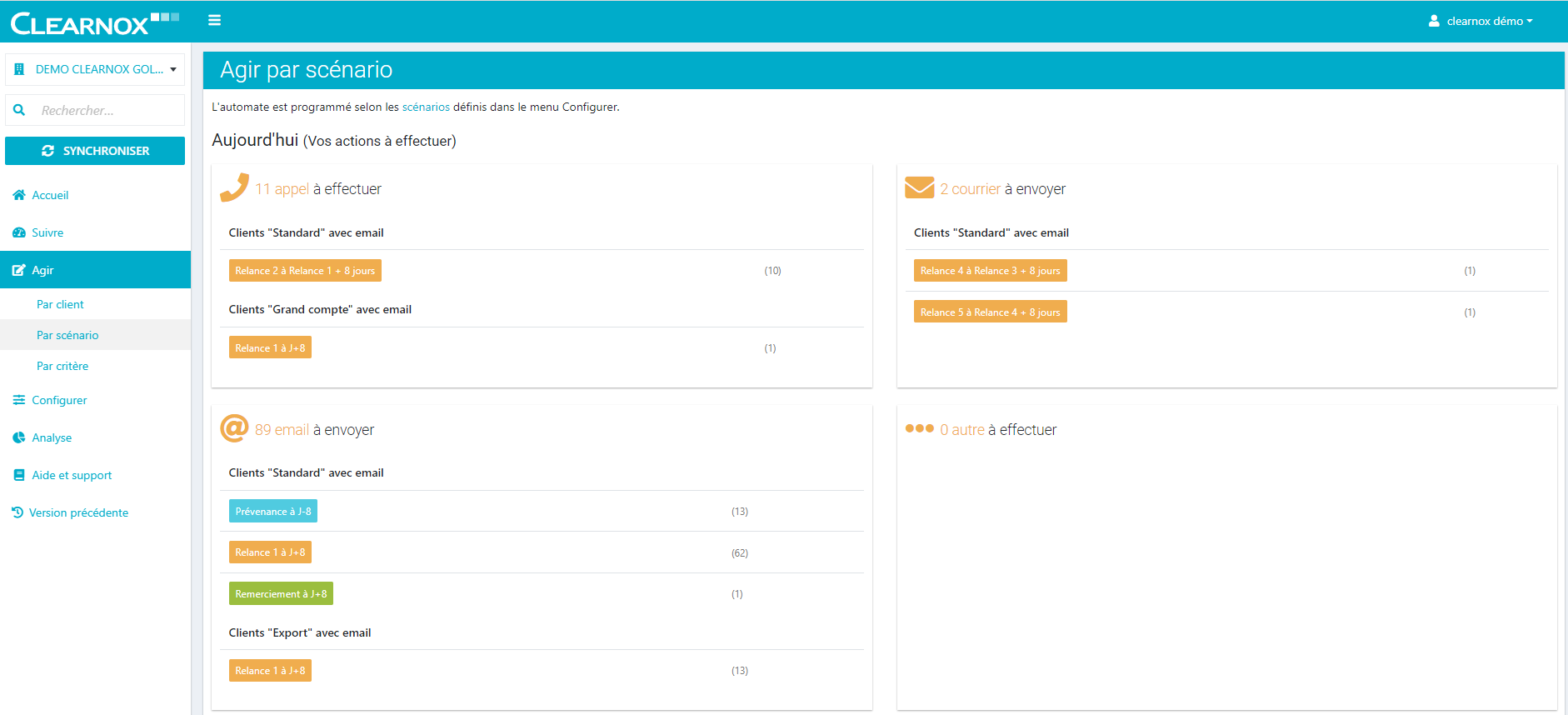Click the (62) count for Relance 1 email
Viewport: 1568px width, 715px height.
(740, 553)
